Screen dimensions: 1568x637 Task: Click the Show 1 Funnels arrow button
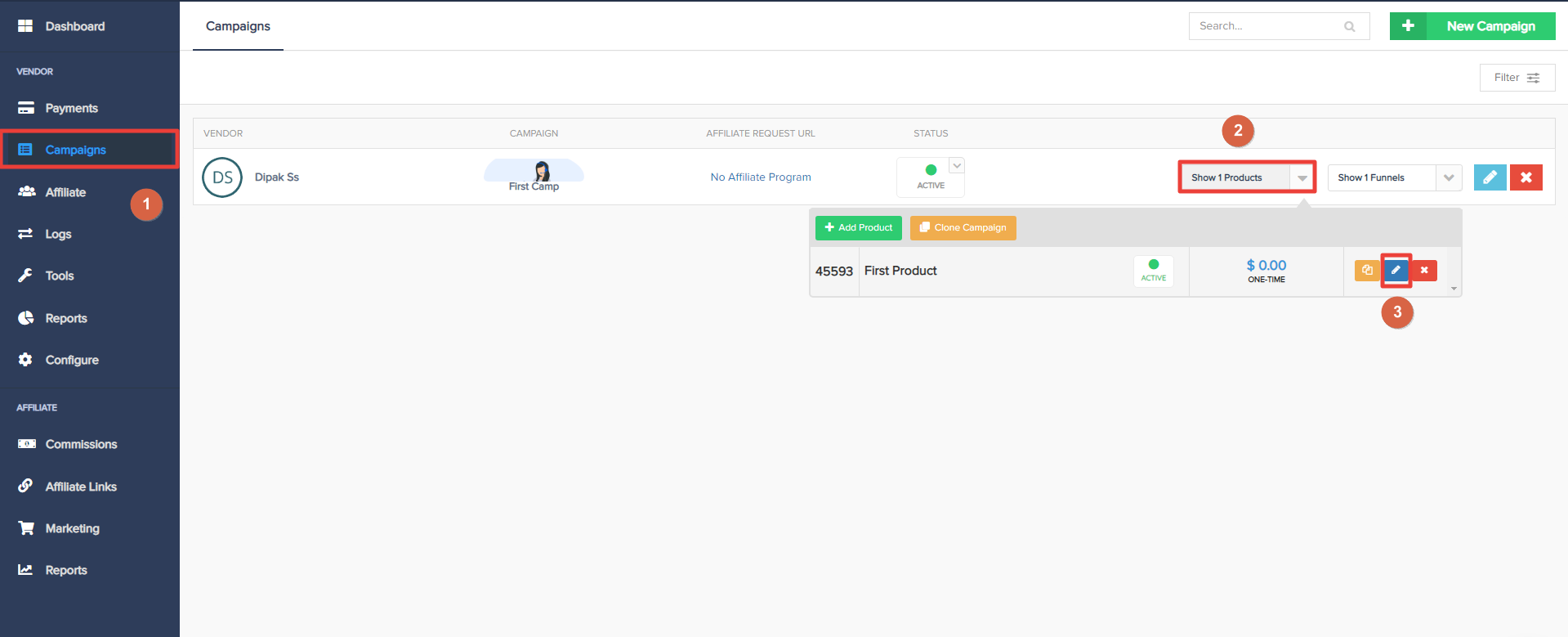click(x=1449, y=177)
